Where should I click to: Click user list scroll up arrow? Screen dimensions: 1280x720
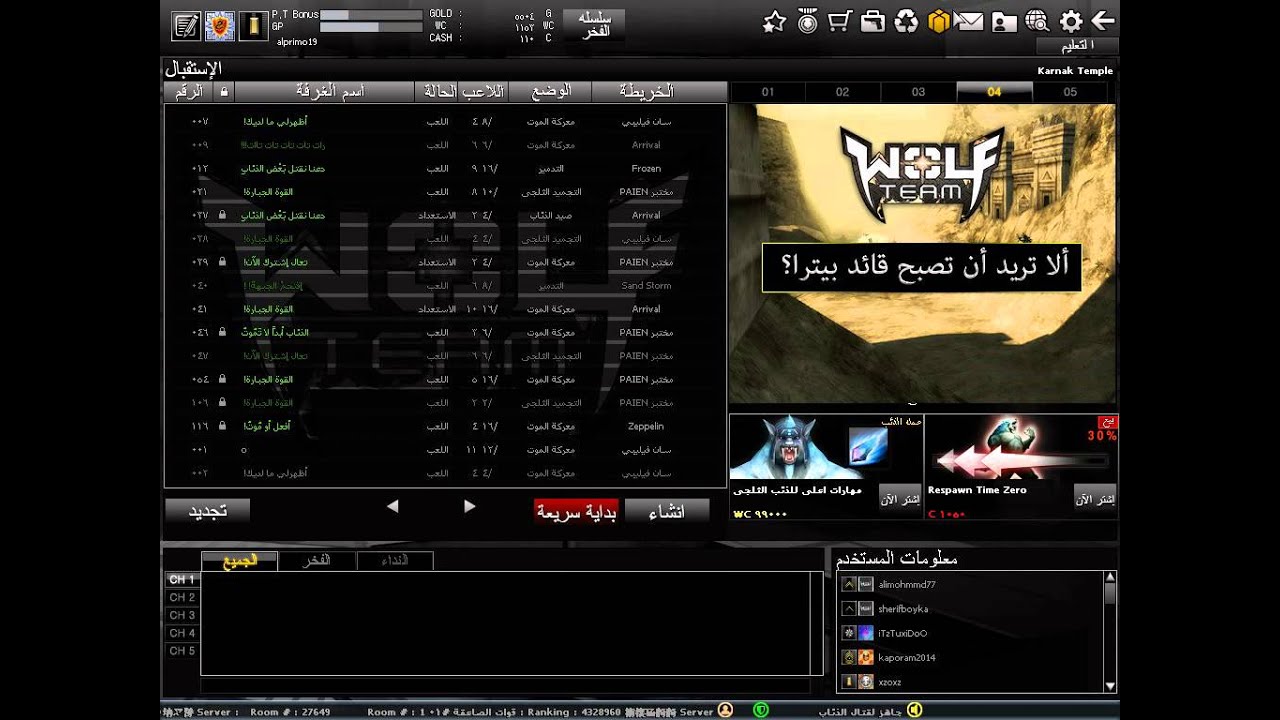(x=1110, y=577)
